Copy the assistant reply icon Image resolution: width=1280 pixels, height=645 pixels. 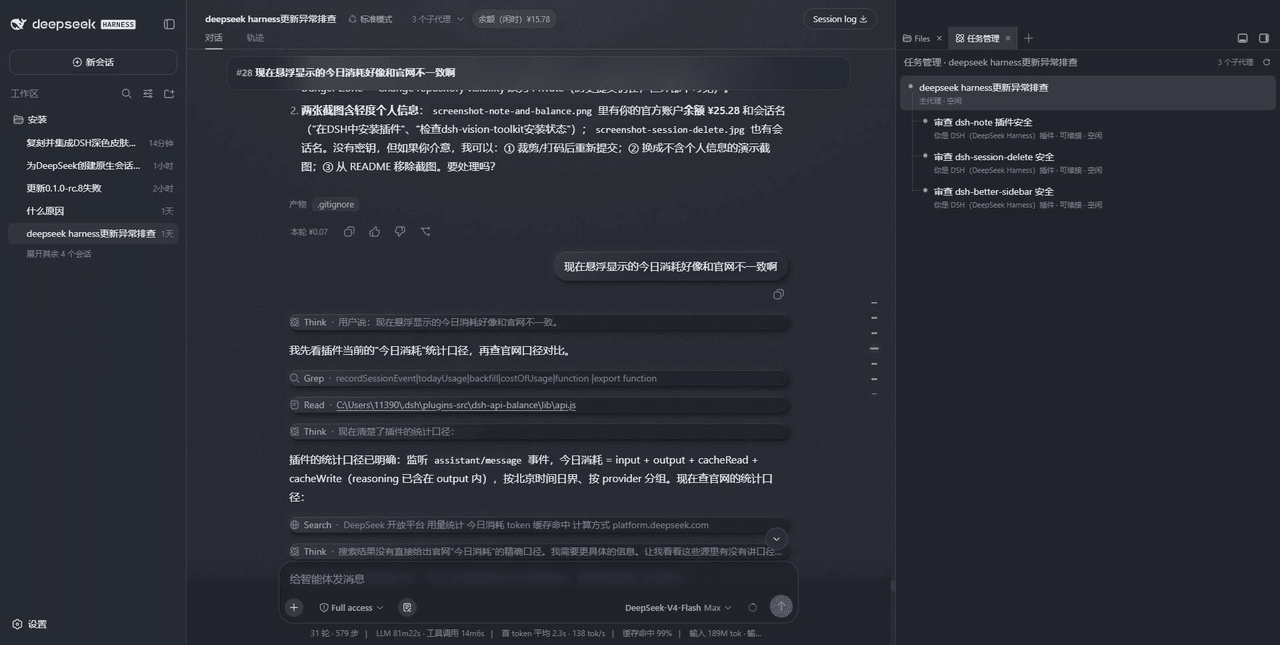pos(349,232)
